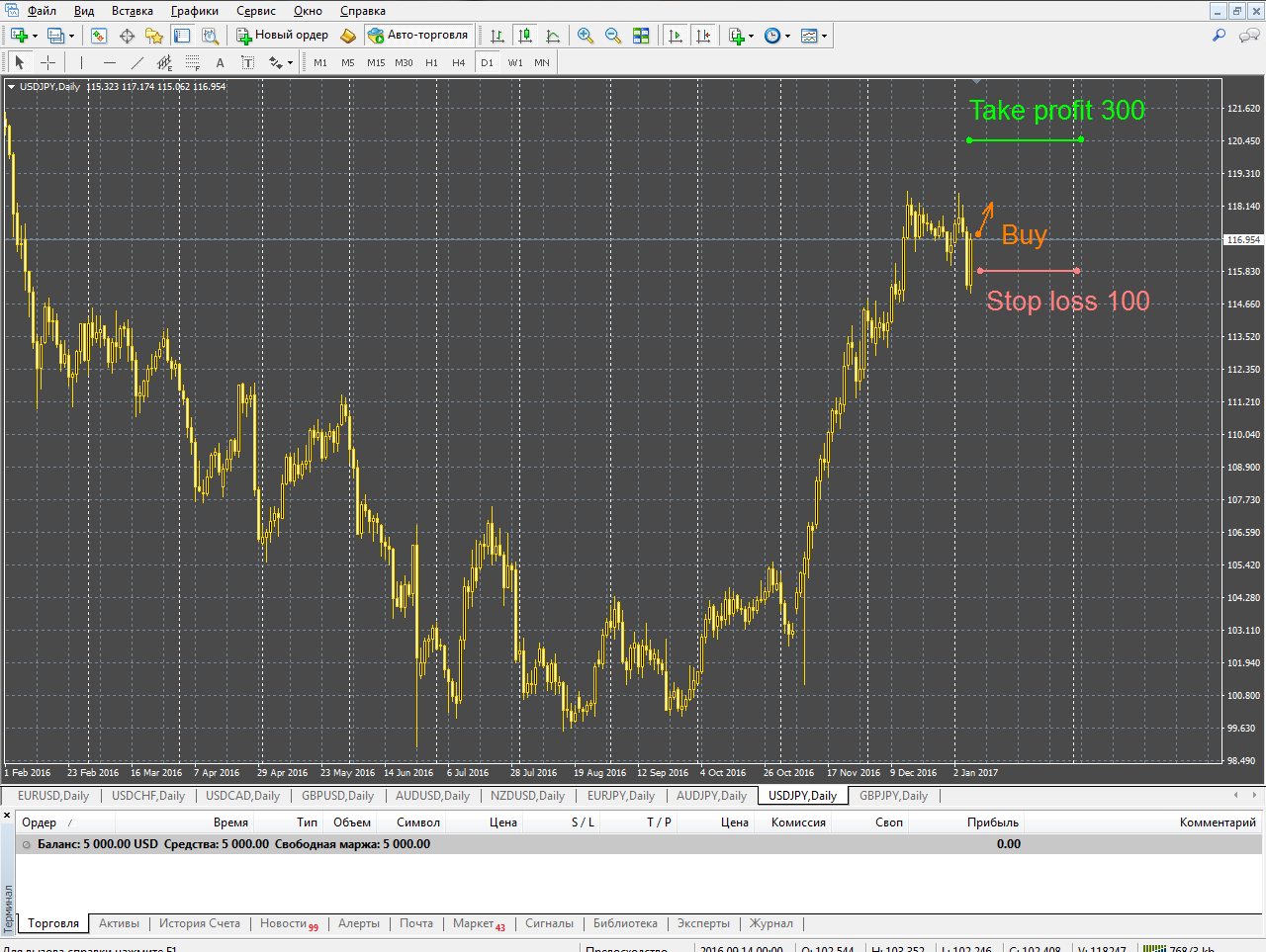Switch chart to candlestick mode
This screenshot has width=1266, height=952.
[525, 36]
